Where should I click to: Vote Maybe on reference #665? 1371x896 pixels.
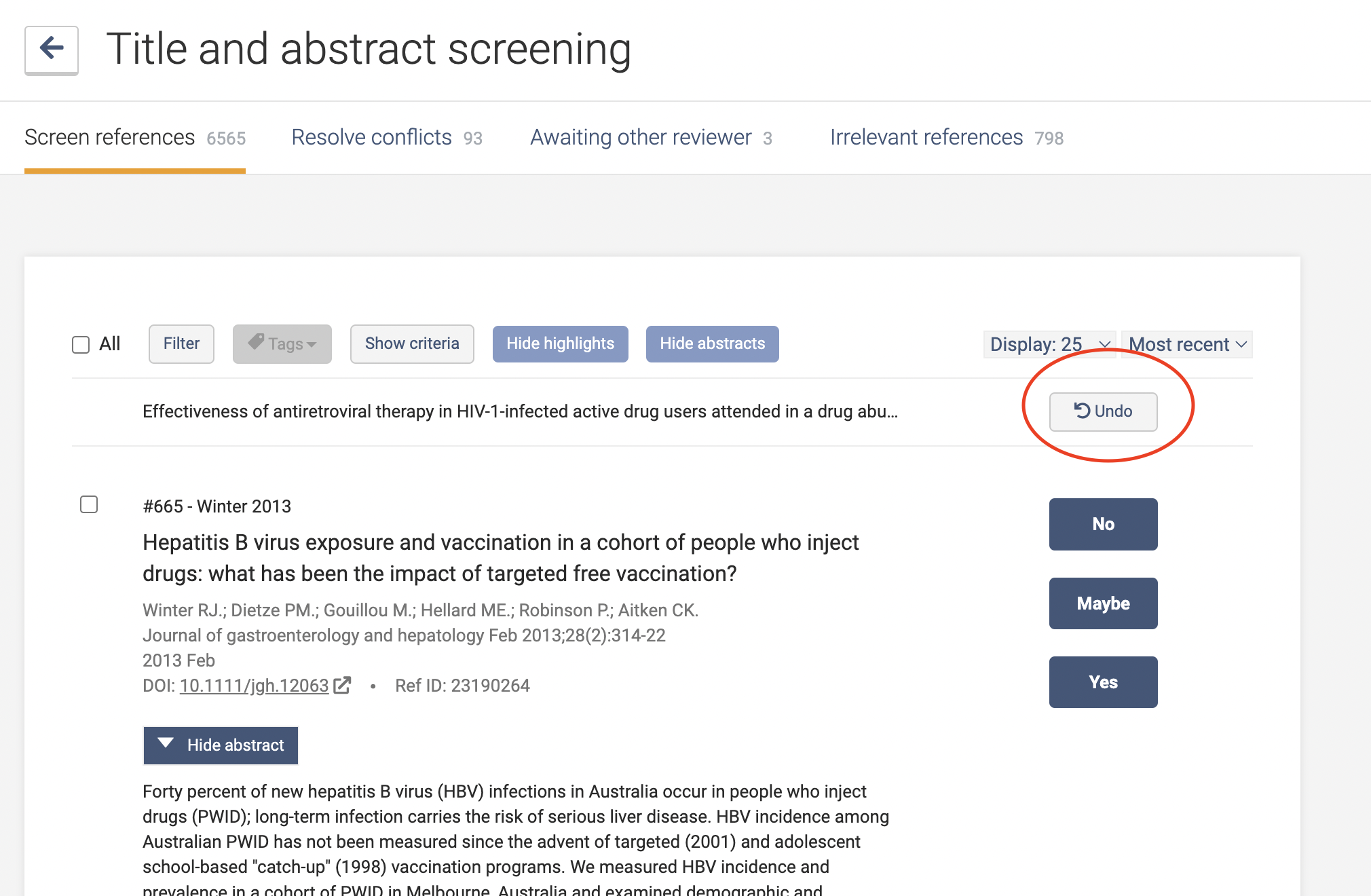point(1103,603)
